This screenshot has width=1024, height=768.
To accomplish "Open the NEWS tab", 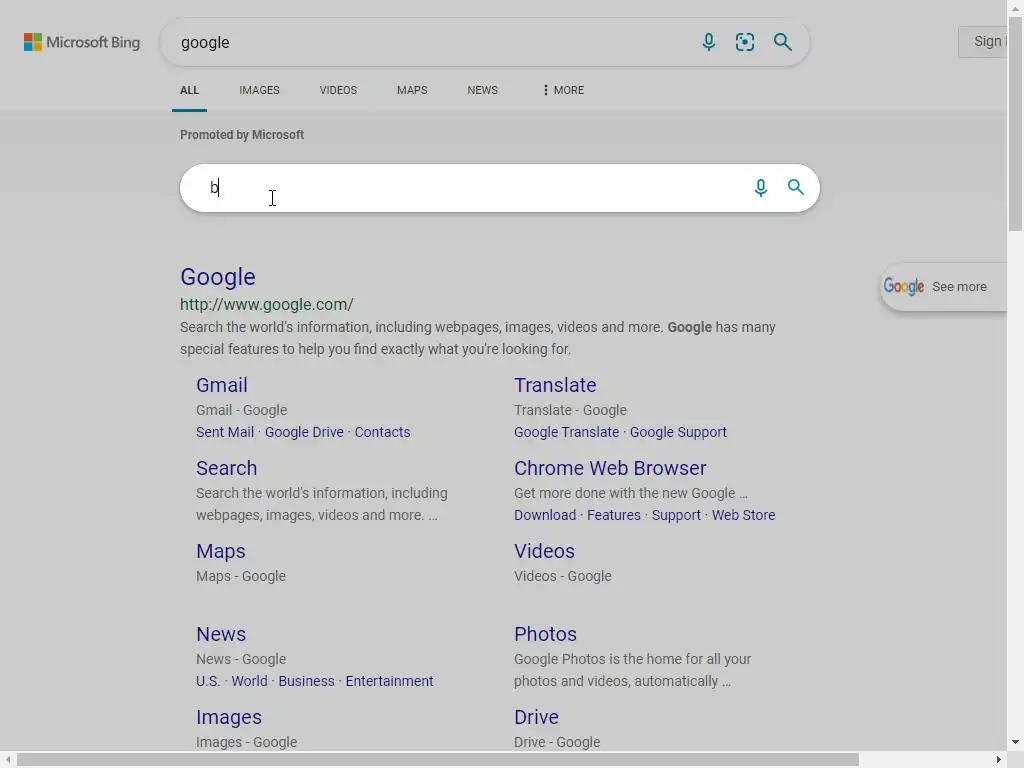I will tap(482, 90).
